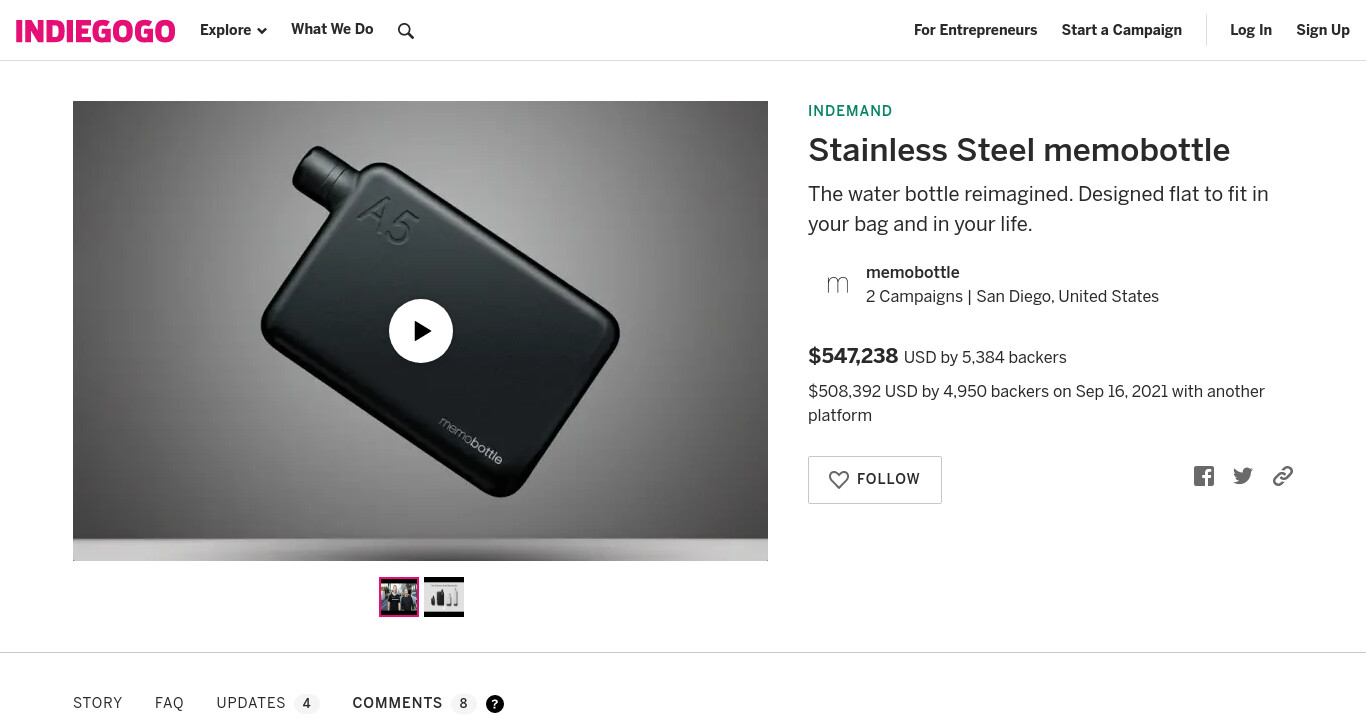Share campaign on Twitter icon
The width and height of the screenshot is (1366, 728).
tap(1243, 476)
